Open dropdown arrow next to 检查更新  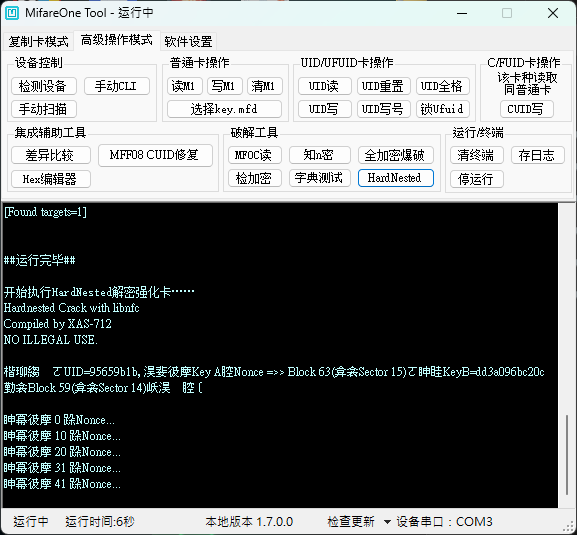387,522
